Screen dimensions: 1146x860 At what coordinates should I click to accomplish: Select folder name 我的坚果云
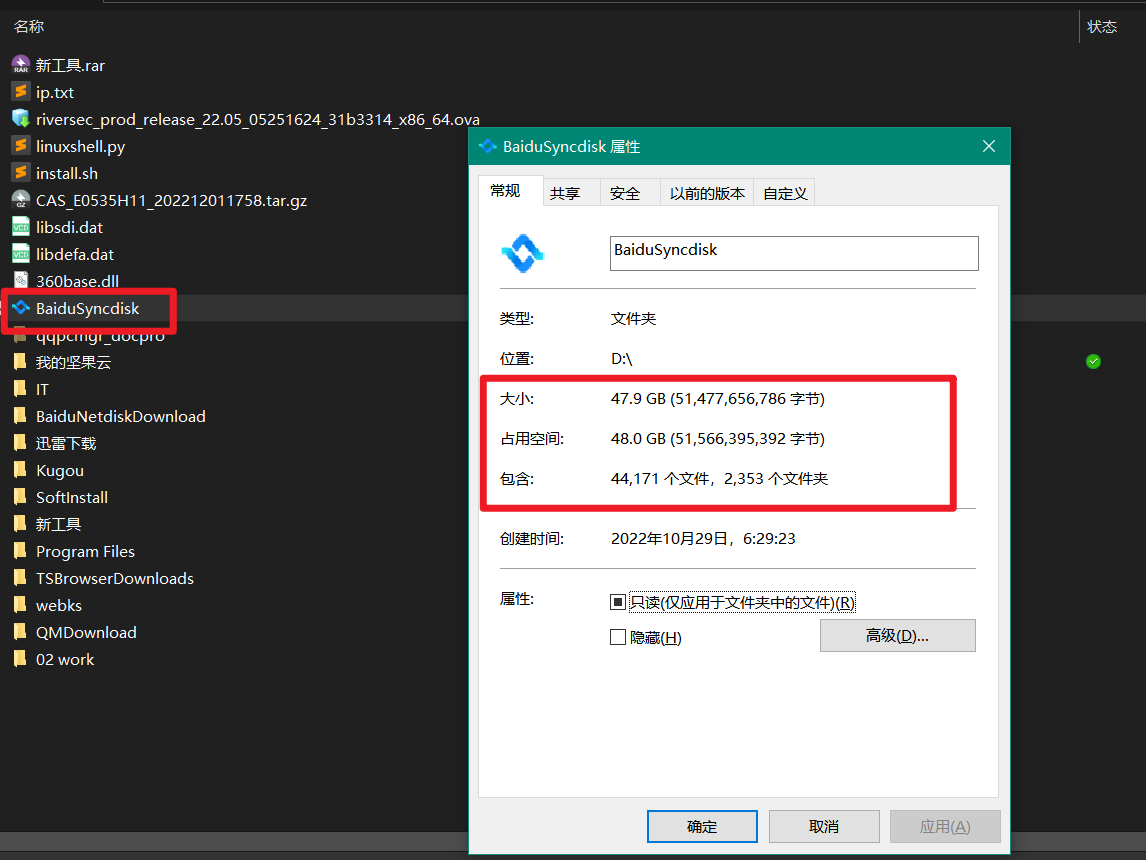[73, 362]
